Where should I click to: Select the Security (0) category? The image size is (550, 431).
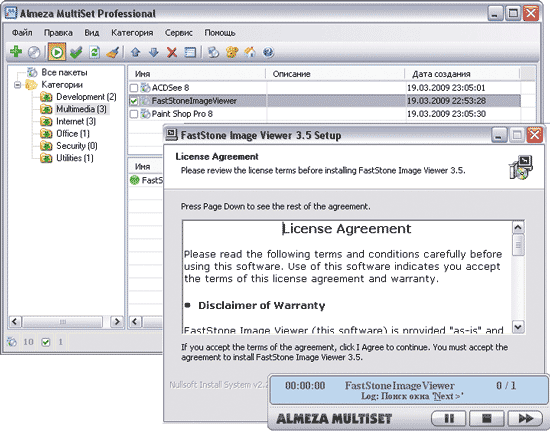(77, 146)
